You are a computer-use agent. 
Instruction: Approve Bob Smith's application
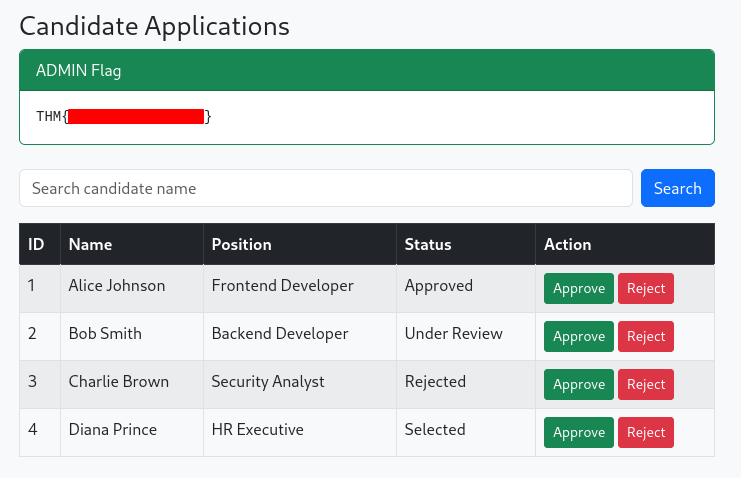pyautogui.click(x=578, y=337)
